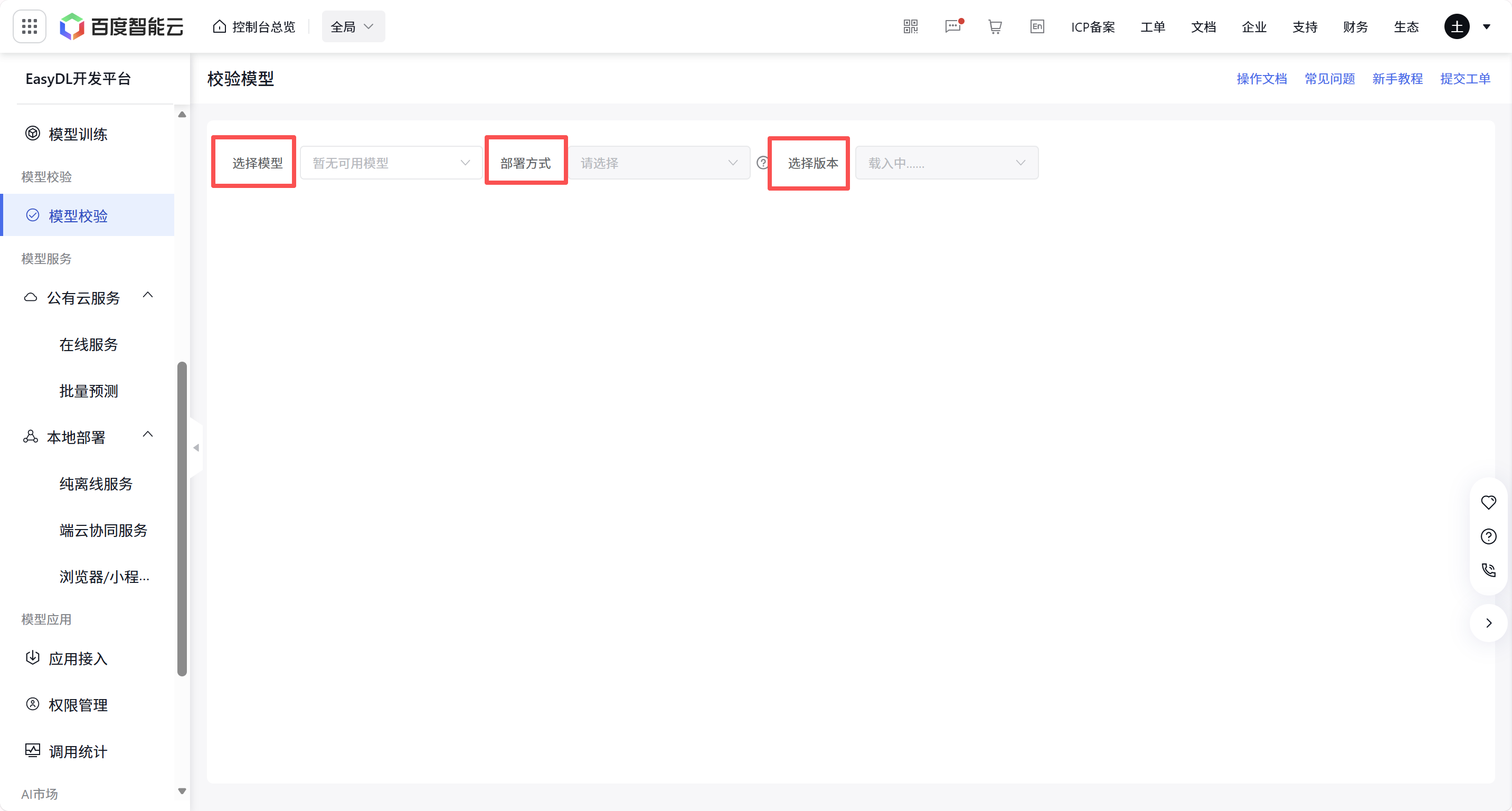Click the 提交工单 link
1512x811 pixels.
pyautogui.click(x=1465, y=79)
